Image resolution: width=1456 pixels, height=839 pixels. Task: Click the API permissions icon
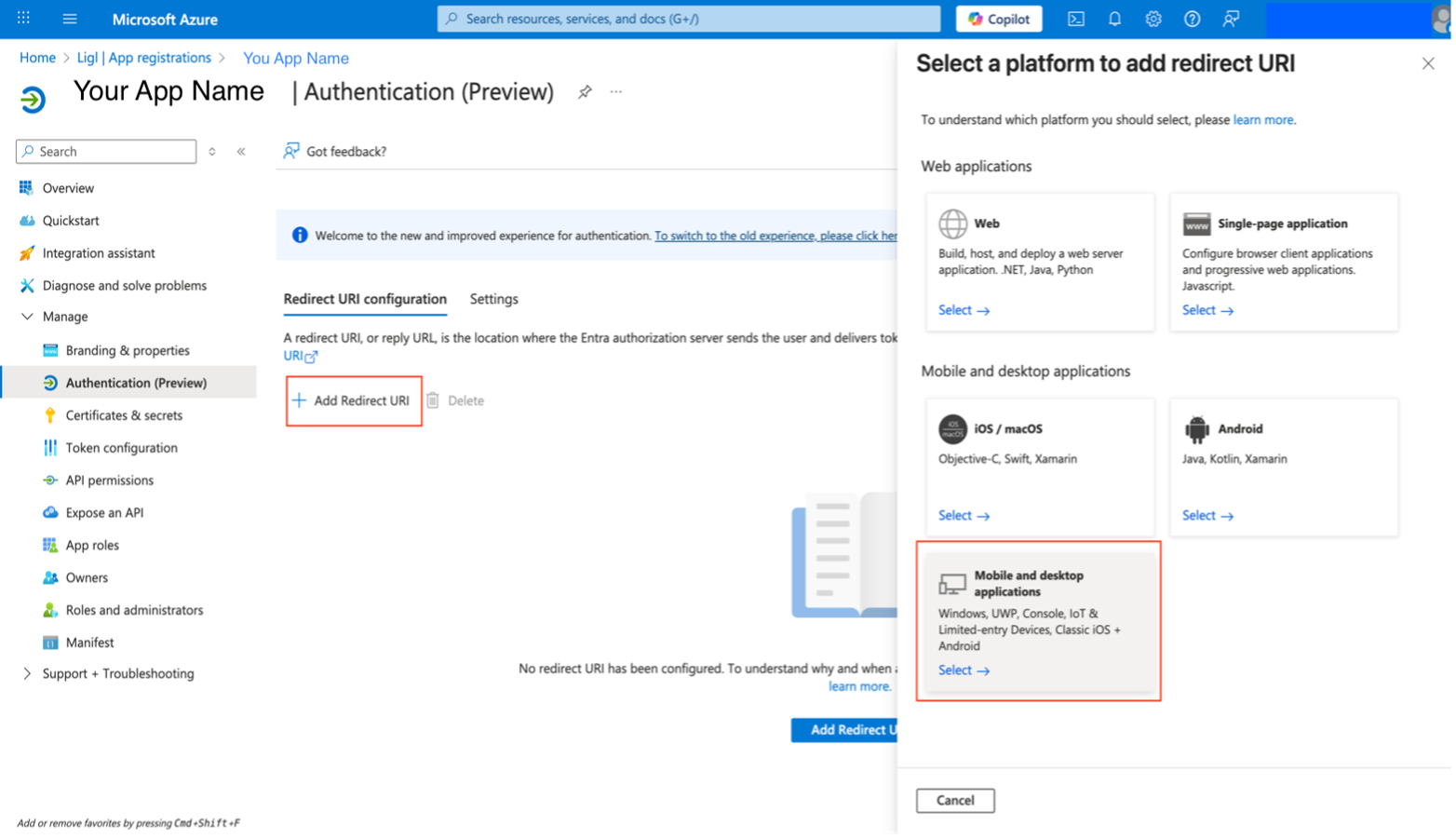pyautogui.click(x=50, y=480)
